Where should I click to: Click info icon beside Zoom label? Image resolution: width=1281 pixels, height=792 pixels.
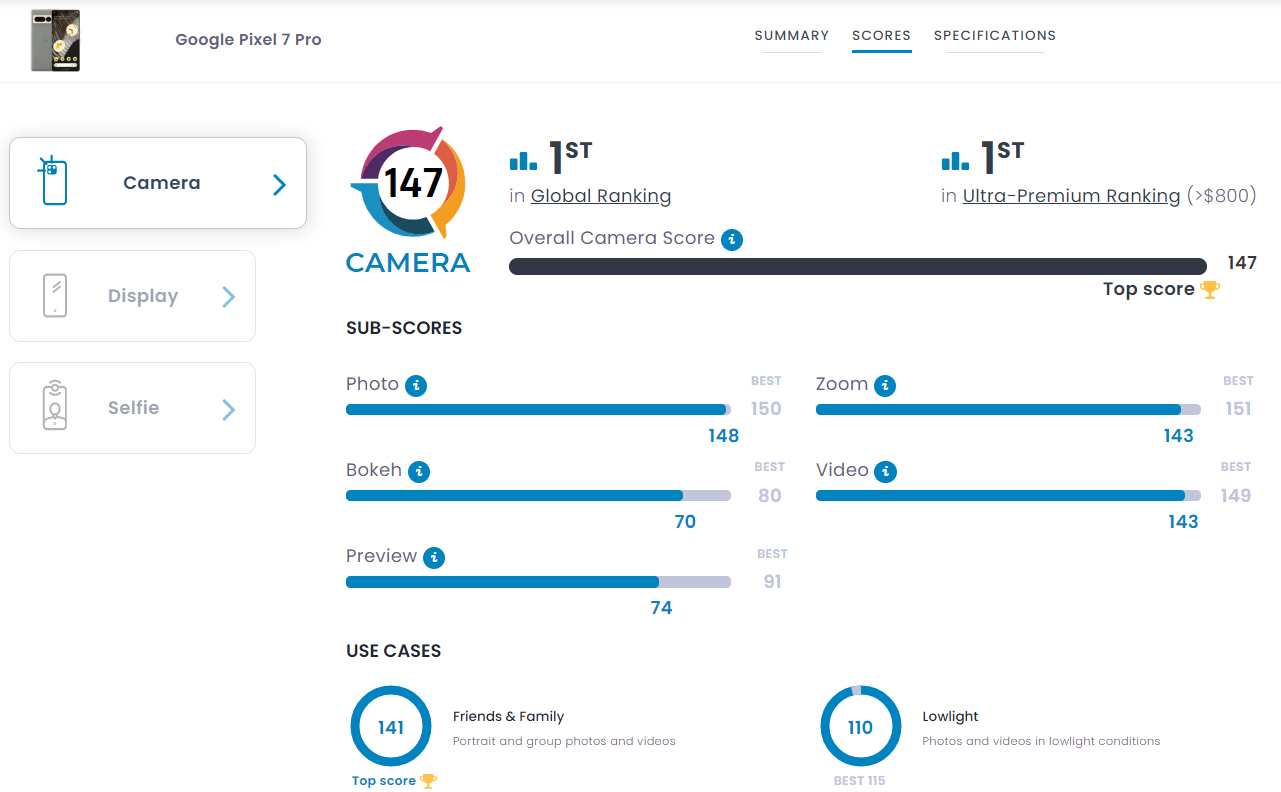click(x=884, y=385)
